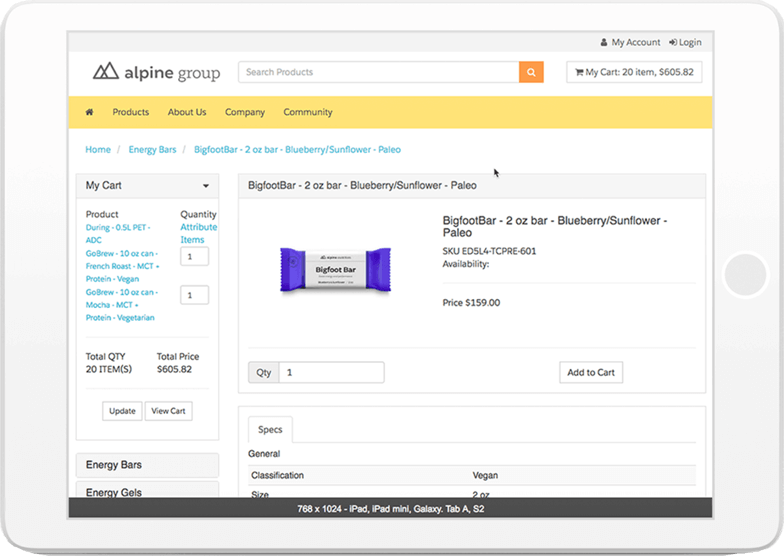Click the Bigfoot Bar product image
The height and width of the screenshot is (556, 784).
[x=336, y=270]
